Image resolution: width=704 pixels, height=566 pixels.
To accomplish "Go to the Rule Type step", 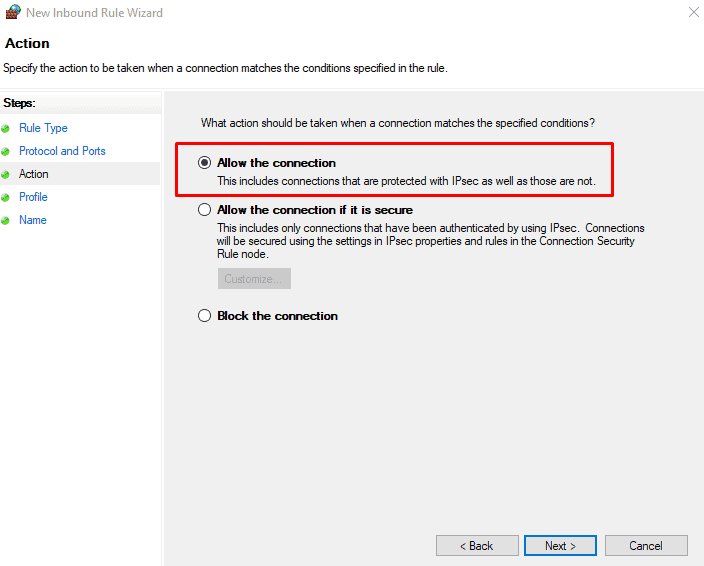I will click(x=43, y=128).
